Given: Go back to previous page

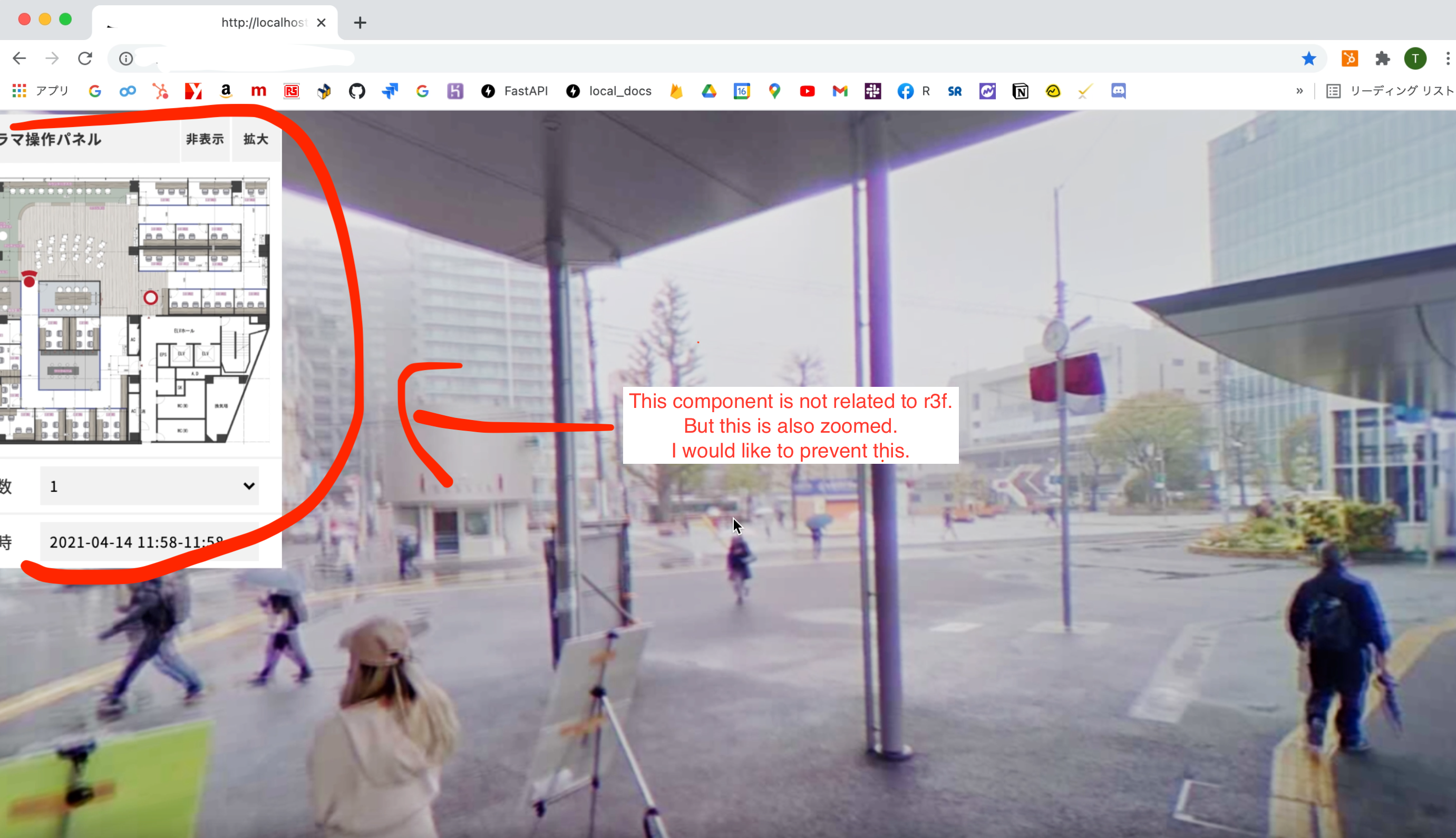Looking at the screenshot, I should (x=19, y=58).
